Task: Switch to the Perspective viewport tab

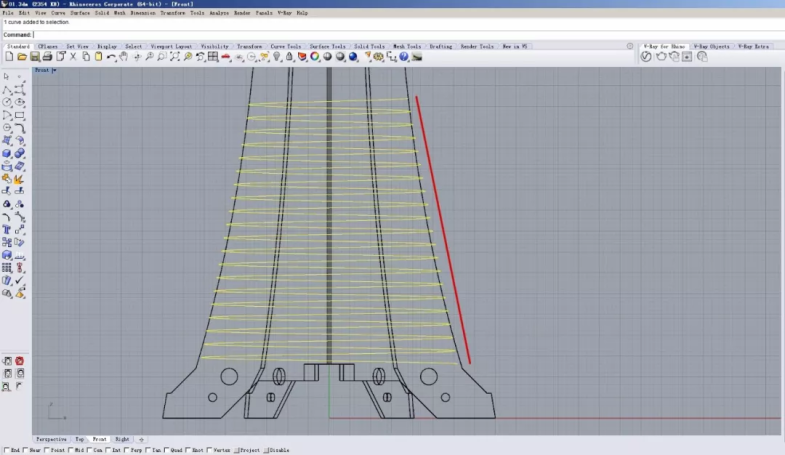Action: coord(52,439)
